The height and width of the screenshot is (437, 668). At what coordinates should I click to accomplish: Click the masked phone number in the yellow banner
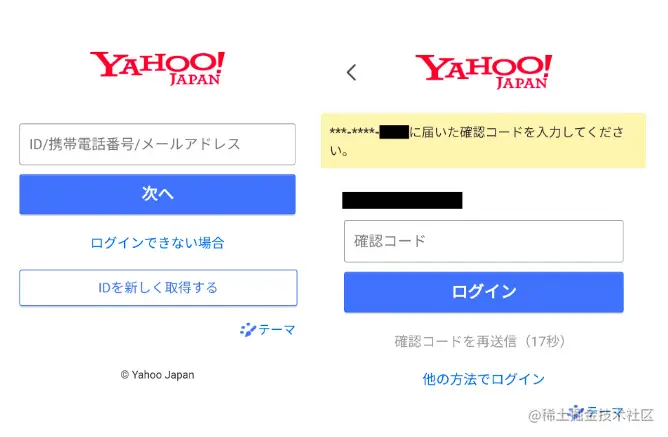tap(369, 132)
